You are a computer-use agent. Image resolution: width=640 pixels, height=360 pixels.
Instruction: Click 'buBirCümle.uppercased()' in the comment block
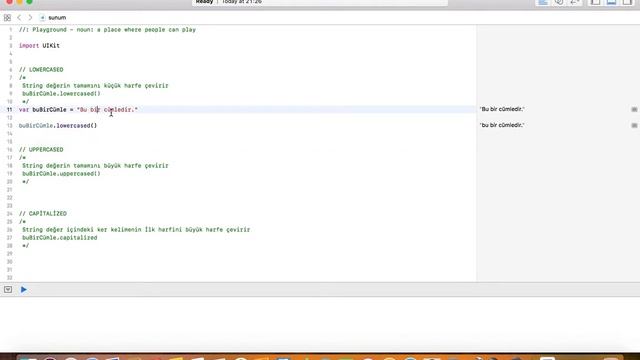click(x=61, y=174)
